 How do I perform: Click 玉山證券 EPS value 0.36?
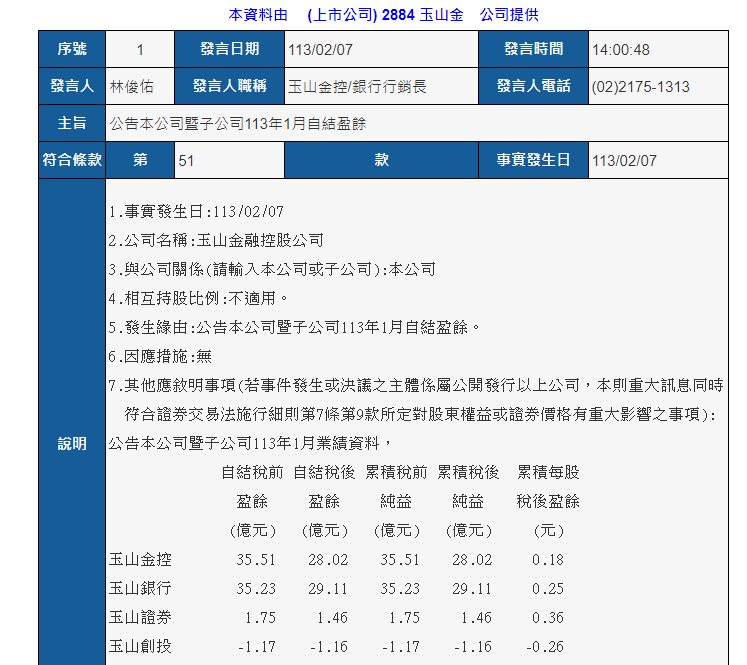coord(548,618)
